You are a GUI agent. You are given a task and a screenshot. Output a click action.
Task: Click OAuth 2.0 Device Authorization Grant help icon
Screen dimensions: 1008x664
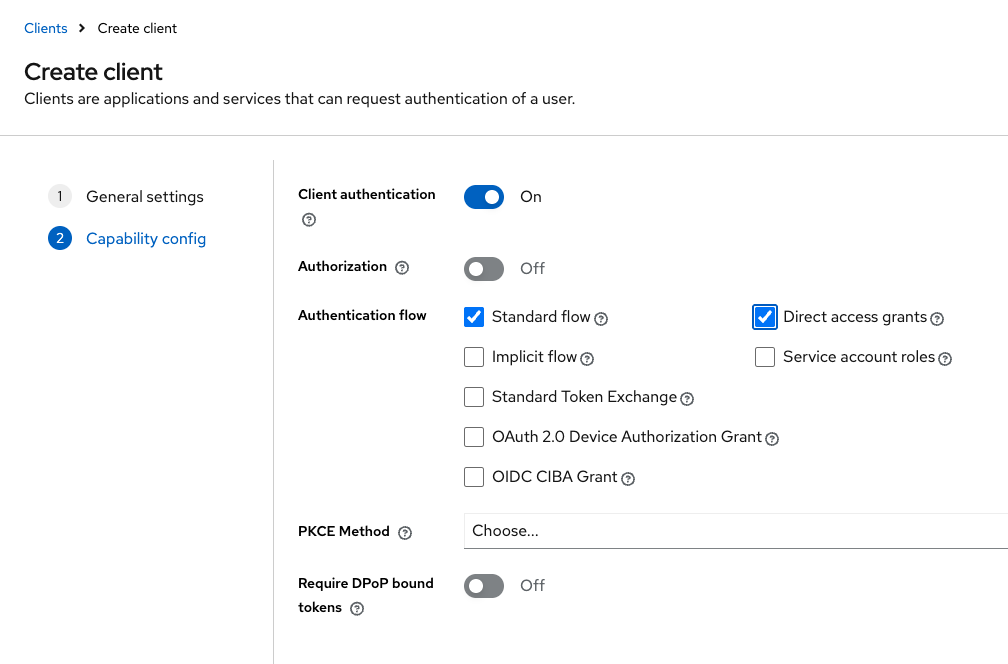772,439
